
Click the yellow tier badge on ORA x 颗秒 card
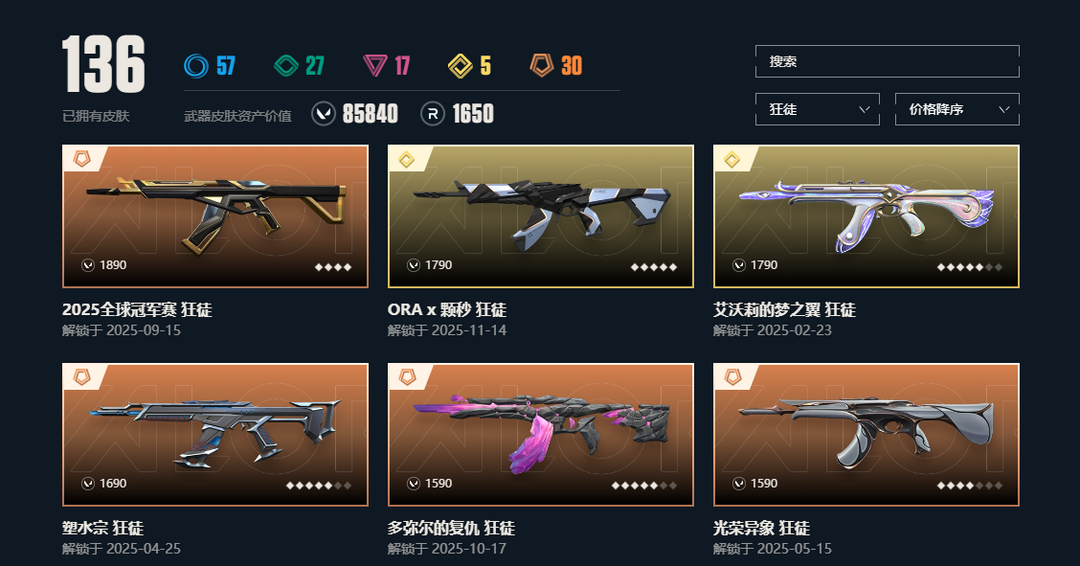pyautogui.click(x=407, y=160)
